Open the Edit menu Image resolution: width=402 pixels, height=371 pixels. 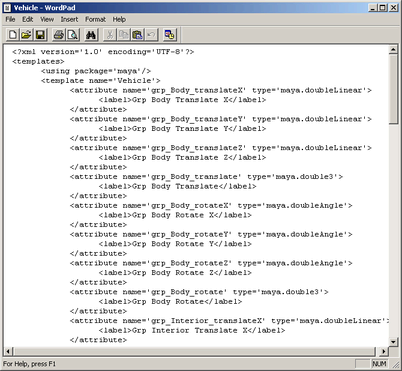[27, 19]
